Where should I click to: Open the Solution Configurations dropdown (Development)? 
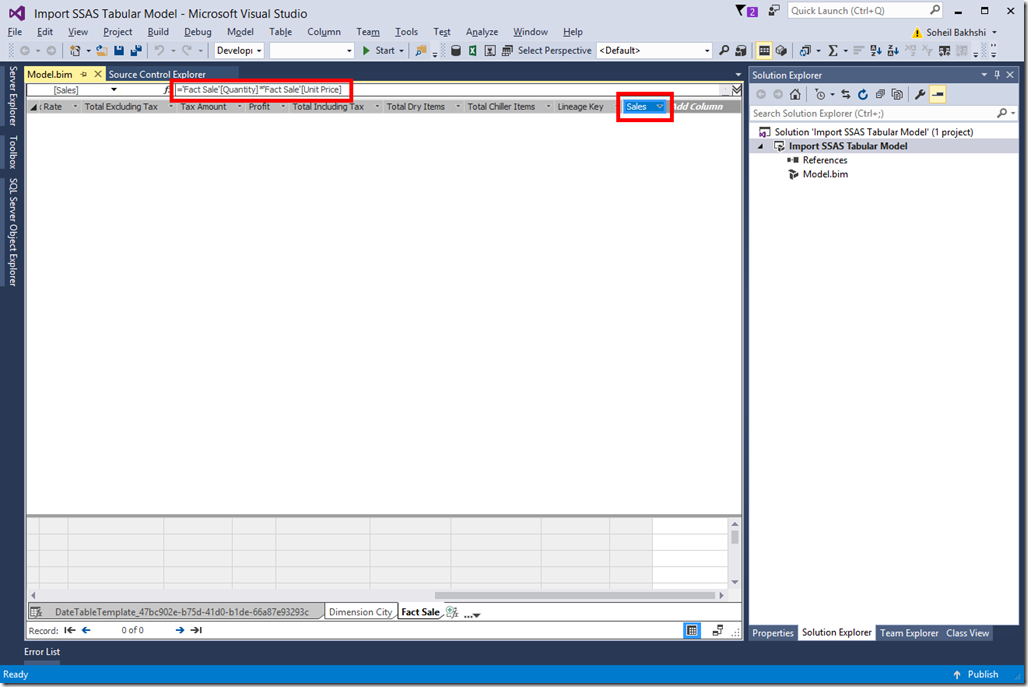pyautogui.click(x=239, y=50)
